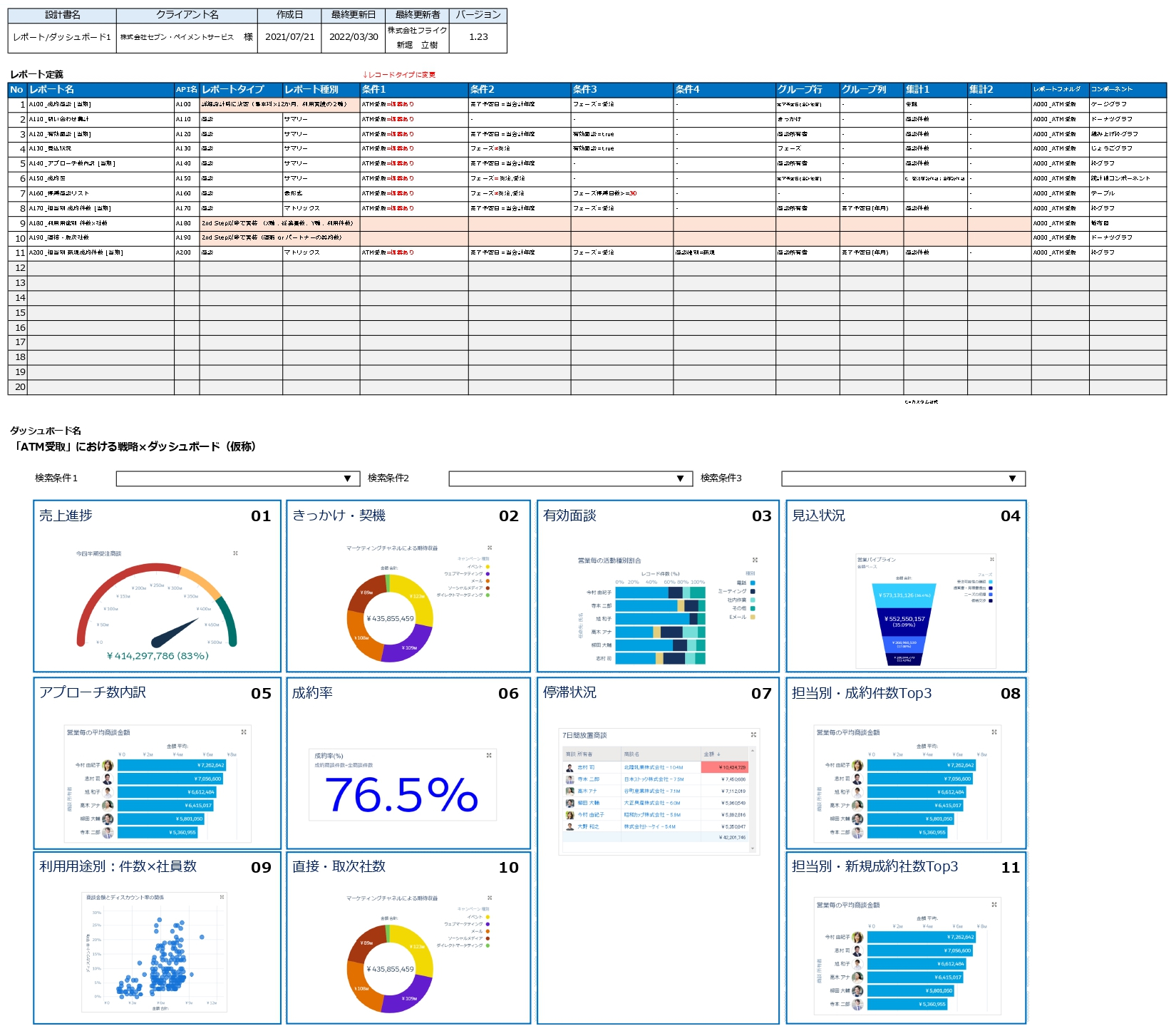Expand the bar chart in アプローチ数内訳 panel
Viewport: 1176px width, 1036px height.
pyautogui.click(x=244, y=732)
